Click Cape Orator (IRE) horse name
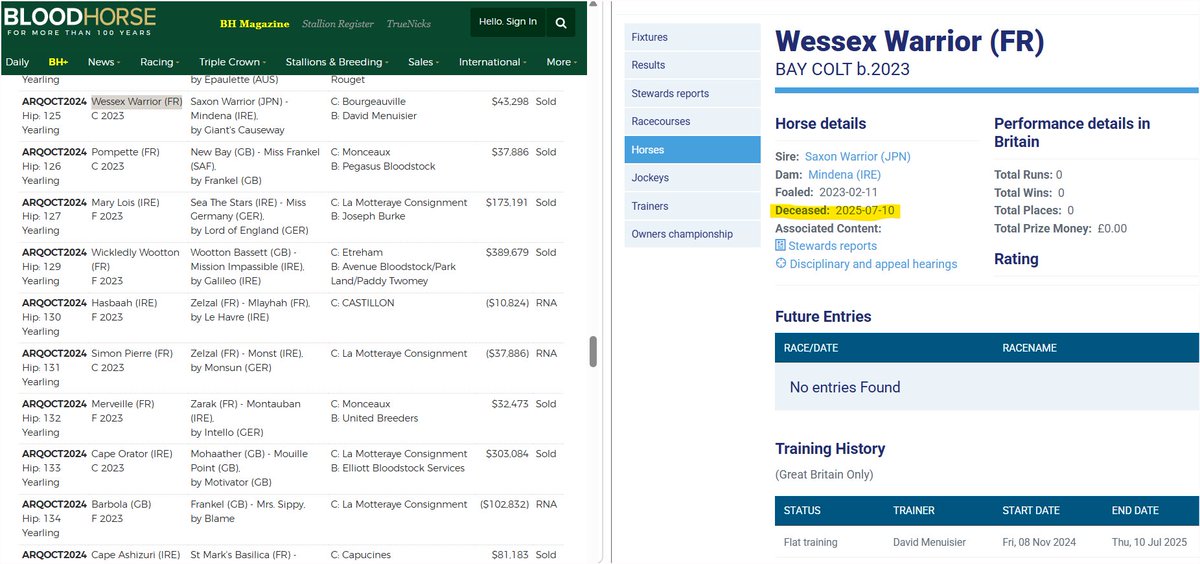The image size is (1200, 564). (132, 454)
